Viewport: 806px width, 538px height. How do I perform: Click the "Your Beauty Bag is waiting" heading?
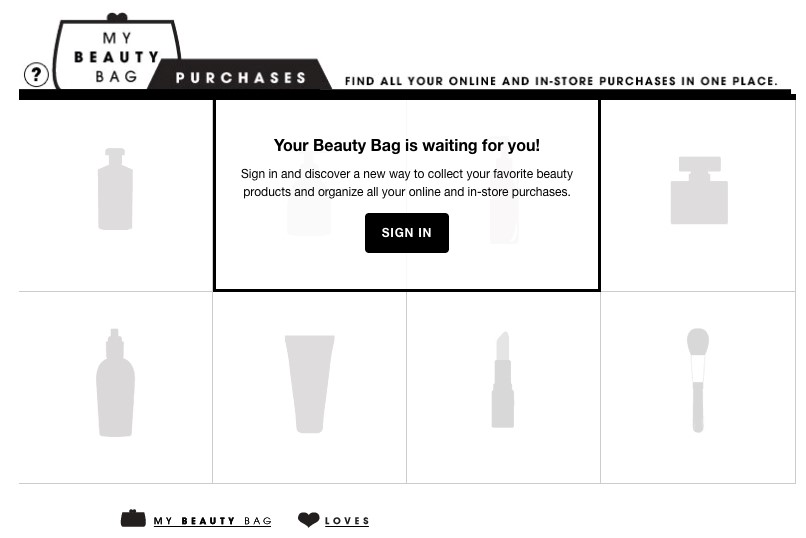tap(406, 146)
